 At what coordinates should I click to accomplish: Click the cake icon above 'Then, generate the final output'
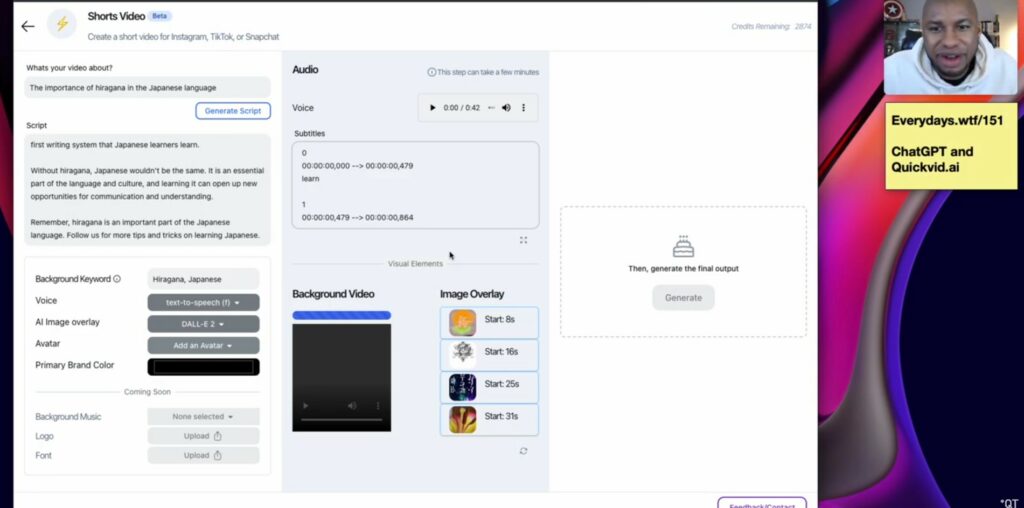point(683,247)
